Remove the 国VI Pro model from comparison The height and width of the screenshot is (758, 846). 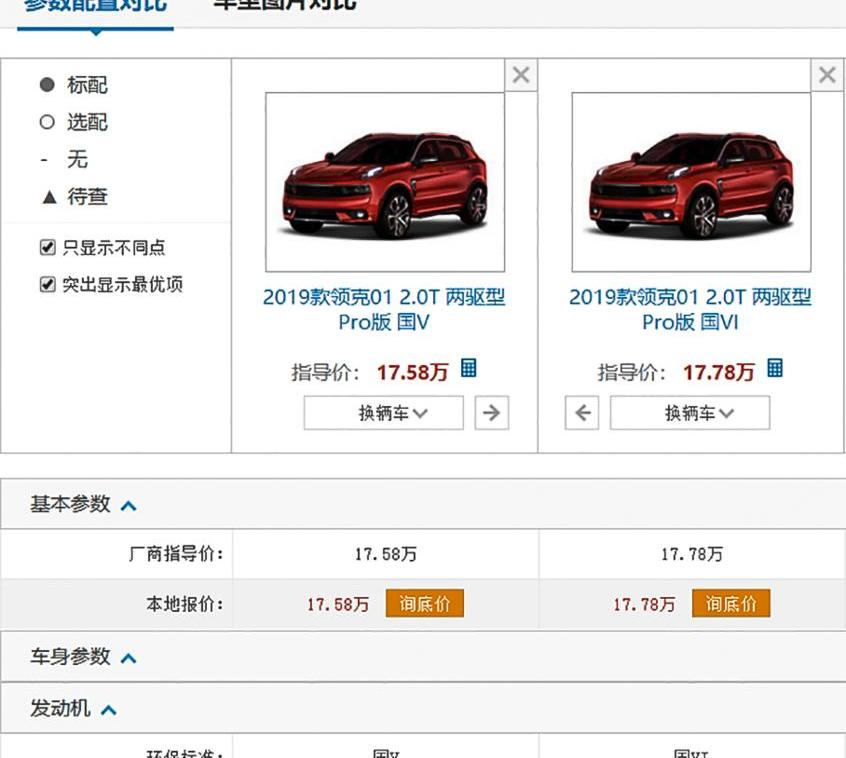[827, 75]
